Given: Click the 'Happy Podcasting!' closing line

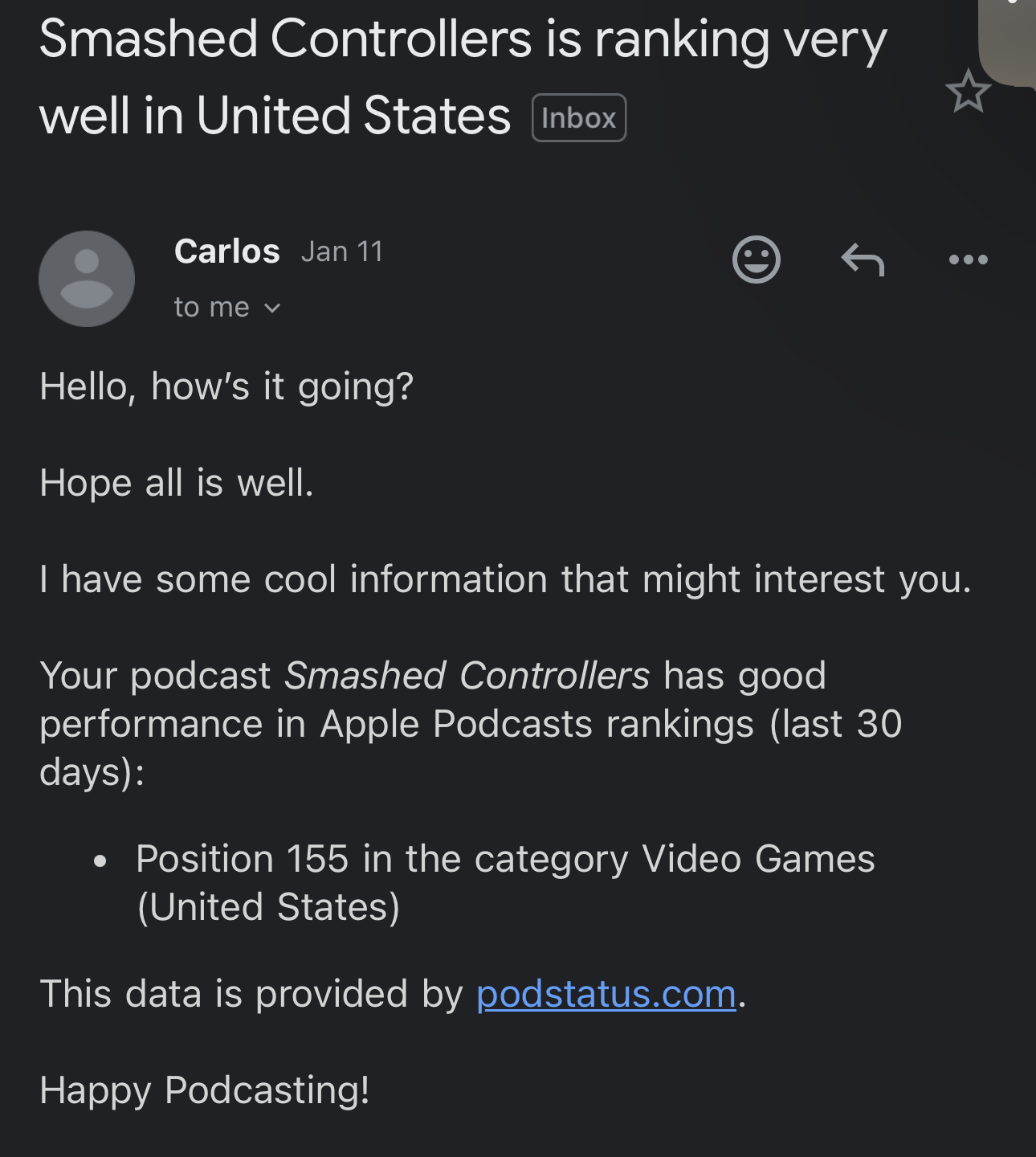Looking at the screenshot, I should click(205, 1090).
